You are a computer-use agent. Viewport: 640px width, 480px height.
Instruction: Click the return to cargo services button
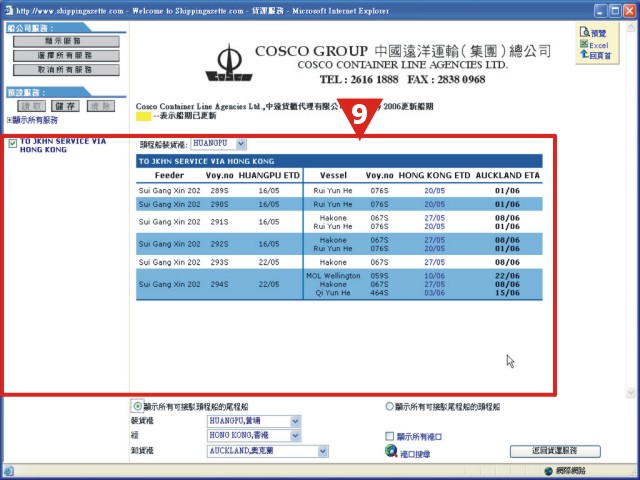click(555, 451)
